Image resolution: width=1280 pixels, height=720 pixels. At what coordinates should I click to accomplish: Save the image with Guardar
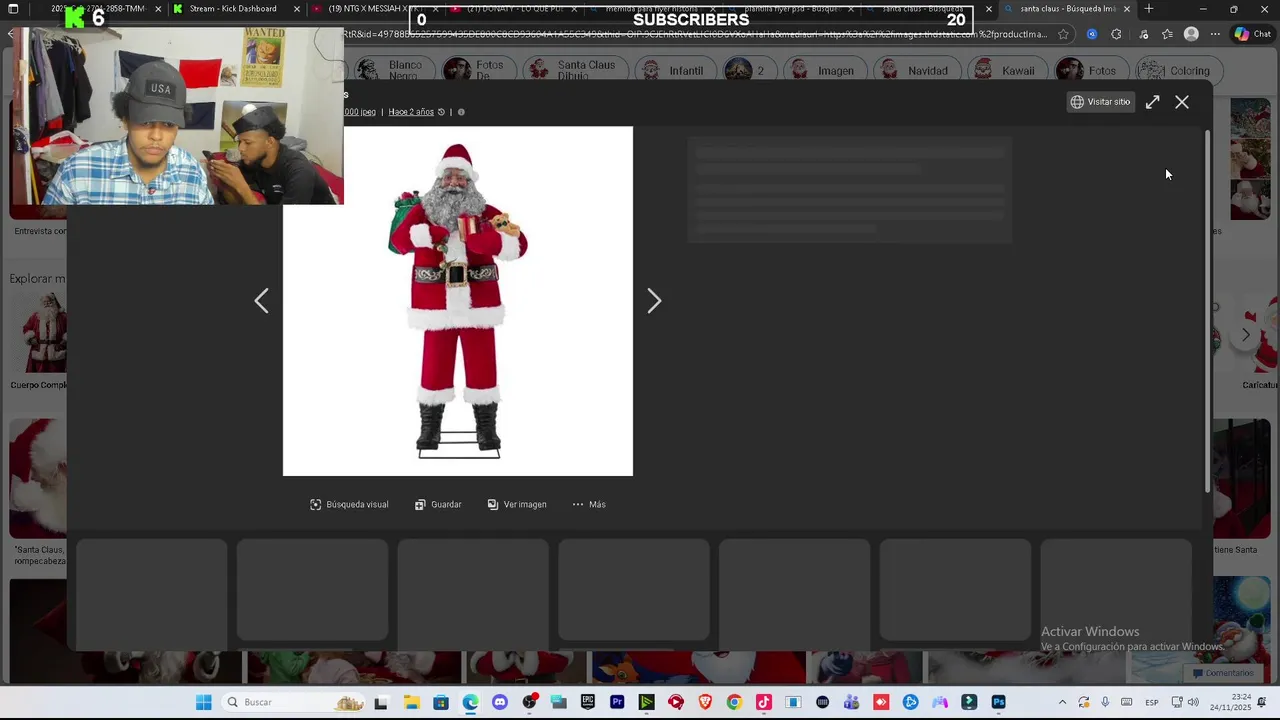[438, 505]
